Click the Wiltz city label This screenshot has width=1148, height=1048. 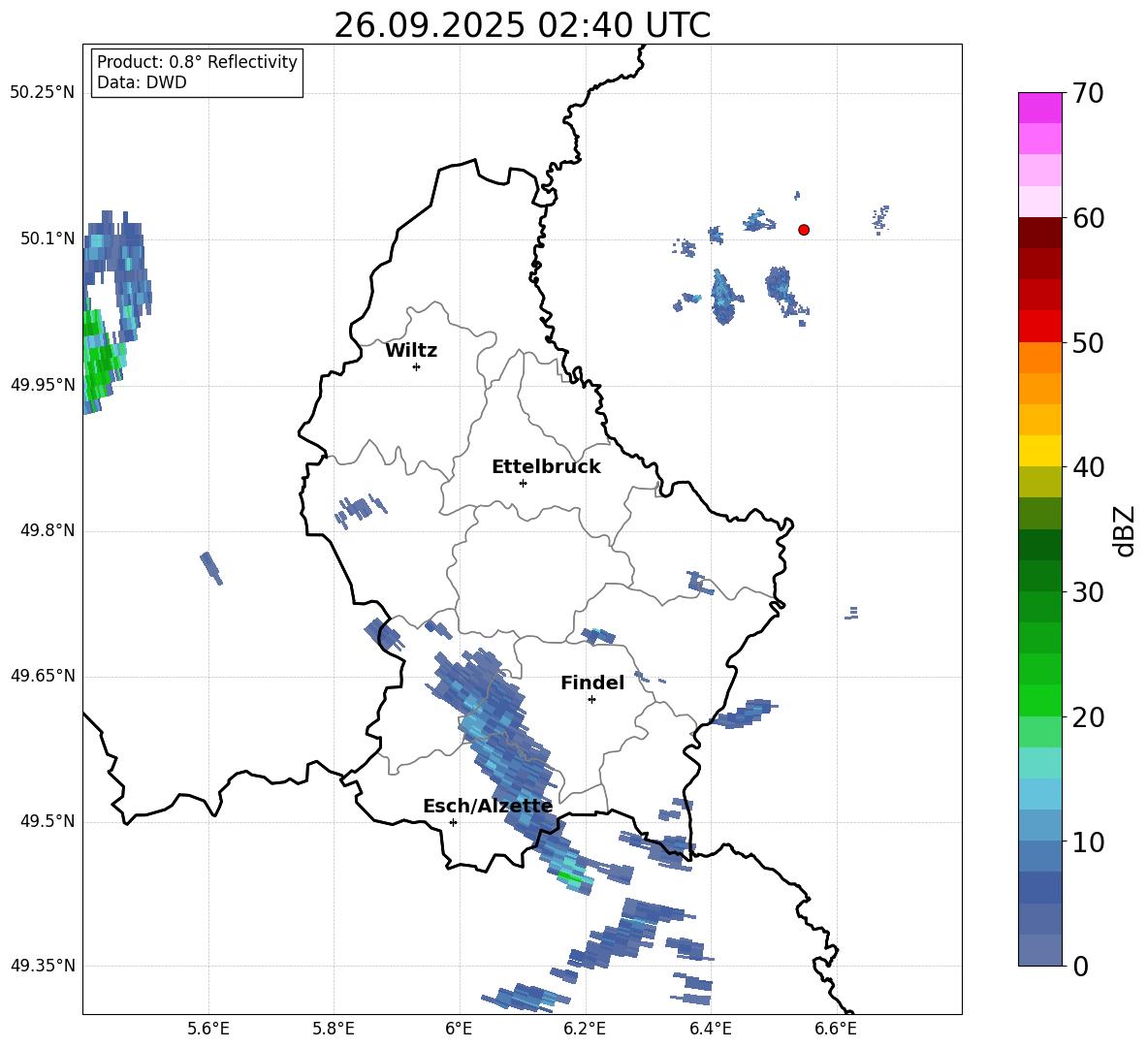pyautogui.click(x=411, y=351)
